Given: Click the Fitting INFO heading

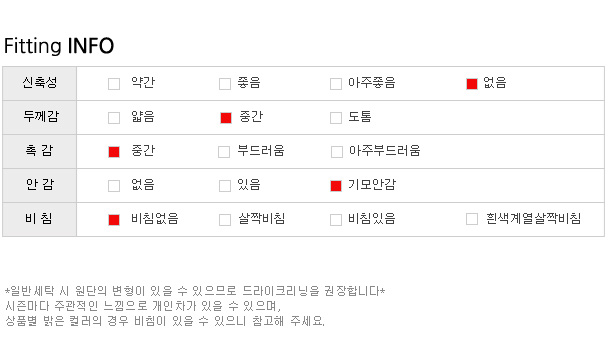Looking at the screenshot, I should (59, 46).
